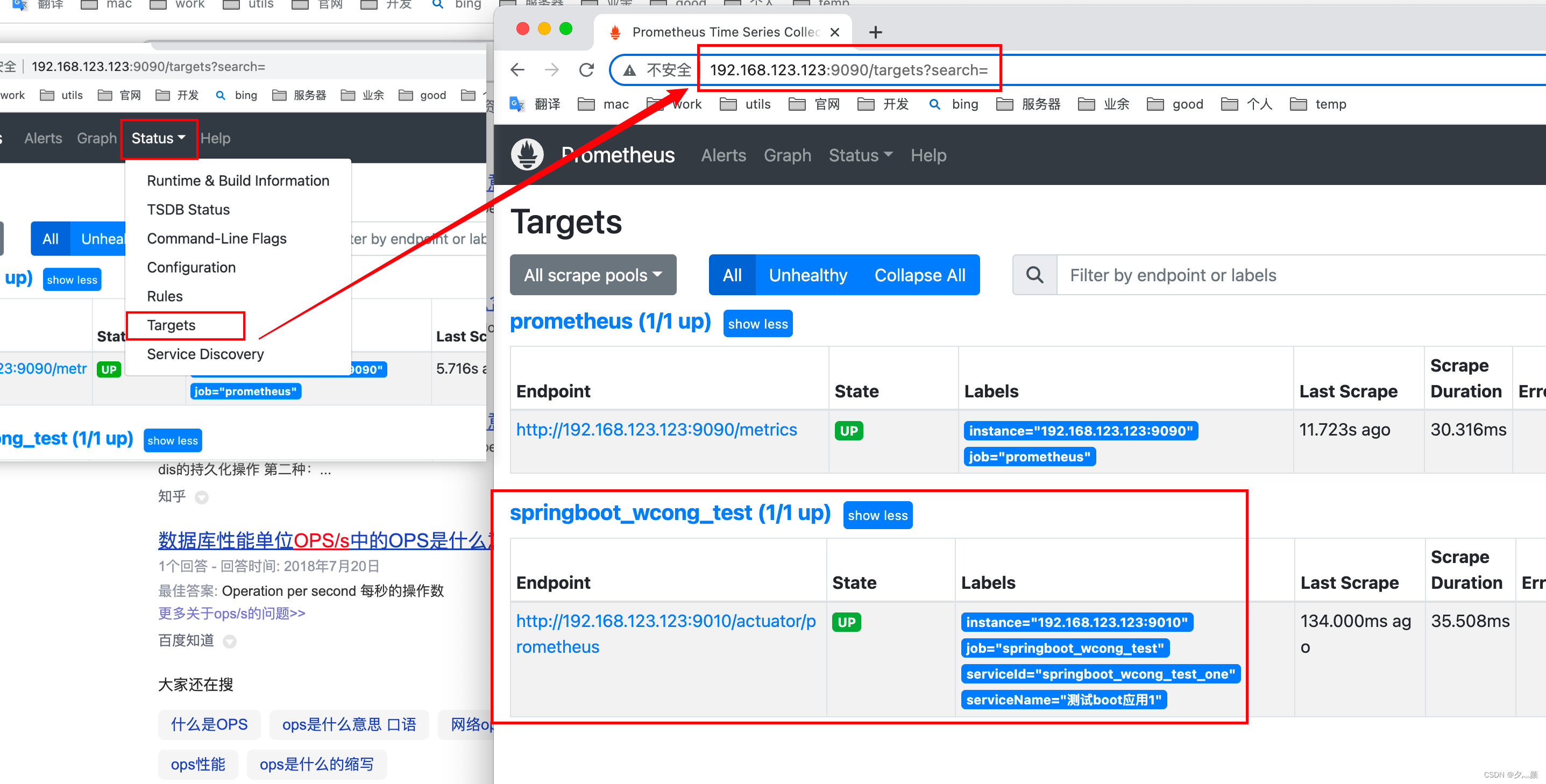Close the Prometheus Time Series tab
The image size is (1546, 784).
point(835,32)
